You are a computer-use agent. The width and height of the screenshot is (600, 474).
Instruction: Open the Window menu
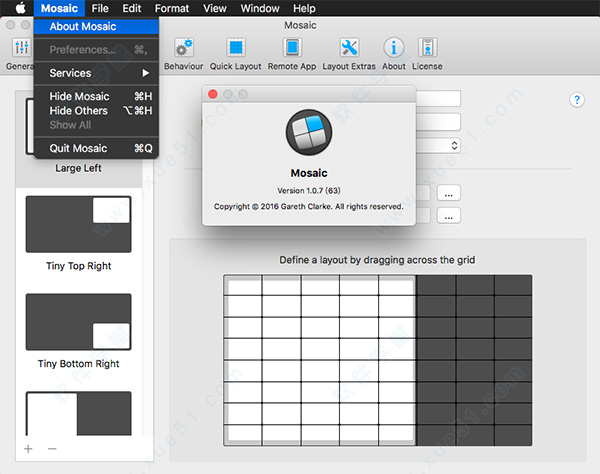pyautogui.click(x=260, y=8)
